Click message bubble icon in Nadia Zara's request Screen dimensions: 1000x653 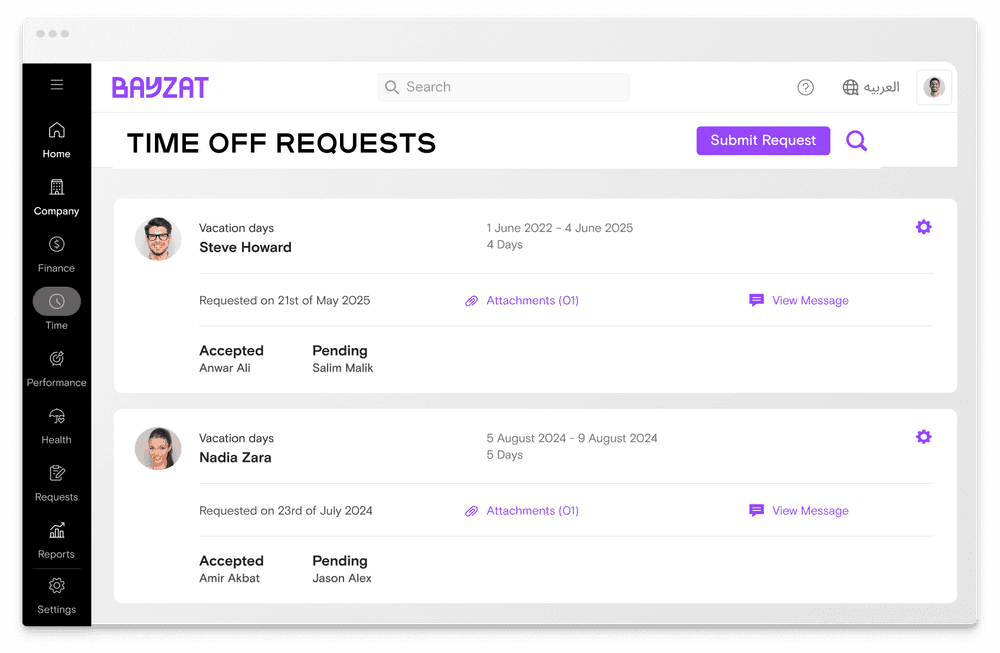pyautogui.click(x=756, y=510)
